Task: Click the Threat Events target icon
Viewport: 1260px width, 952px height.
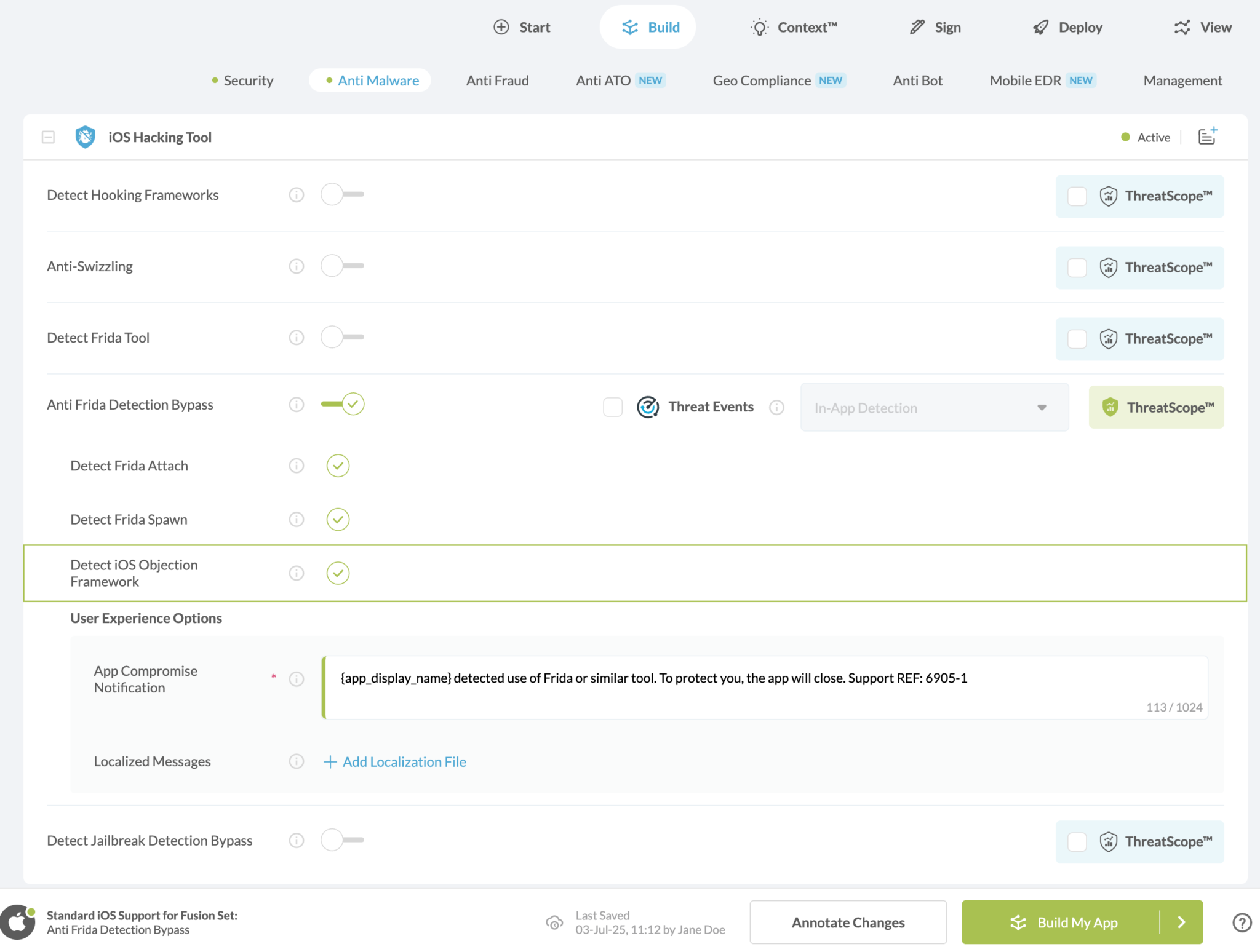Action: coord(648,407)
